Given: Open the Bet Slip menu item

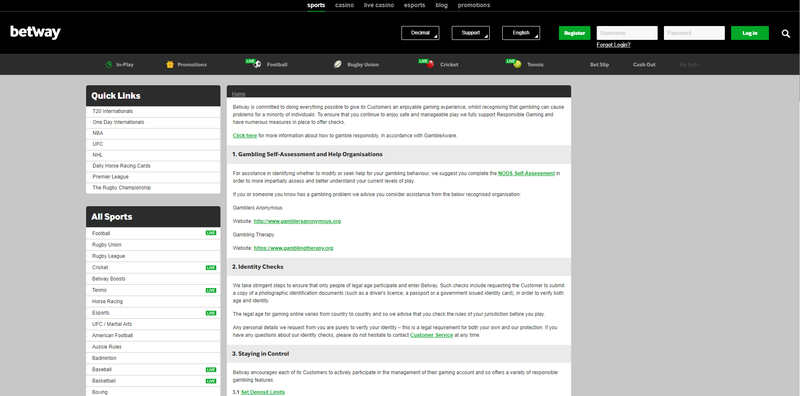Looking at the screenshot, I should coord(599,65).
